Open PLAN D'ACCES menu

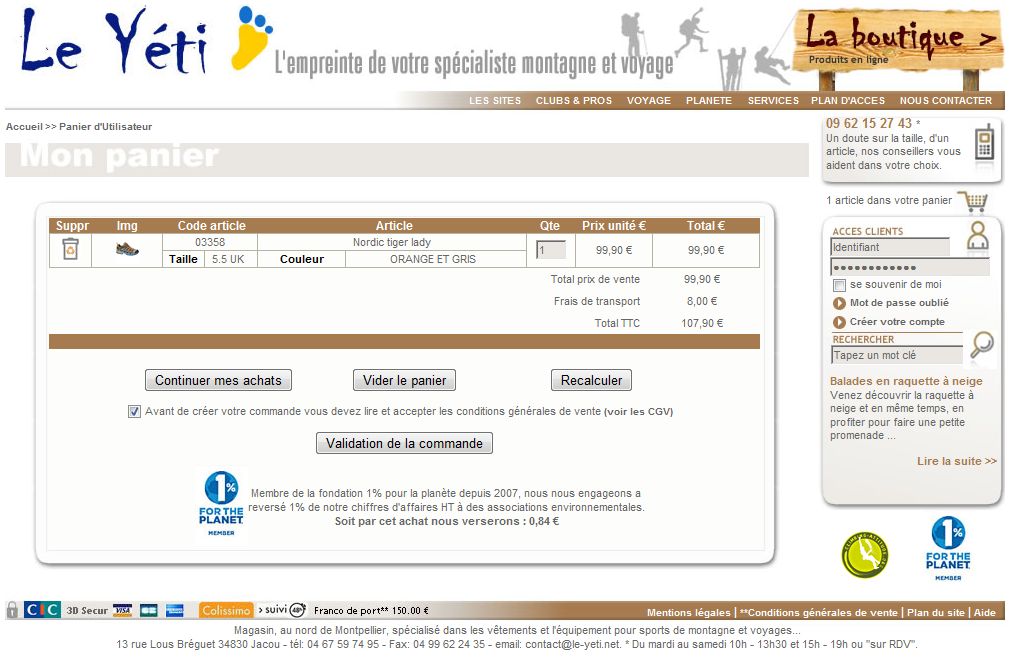click(848, 101)
